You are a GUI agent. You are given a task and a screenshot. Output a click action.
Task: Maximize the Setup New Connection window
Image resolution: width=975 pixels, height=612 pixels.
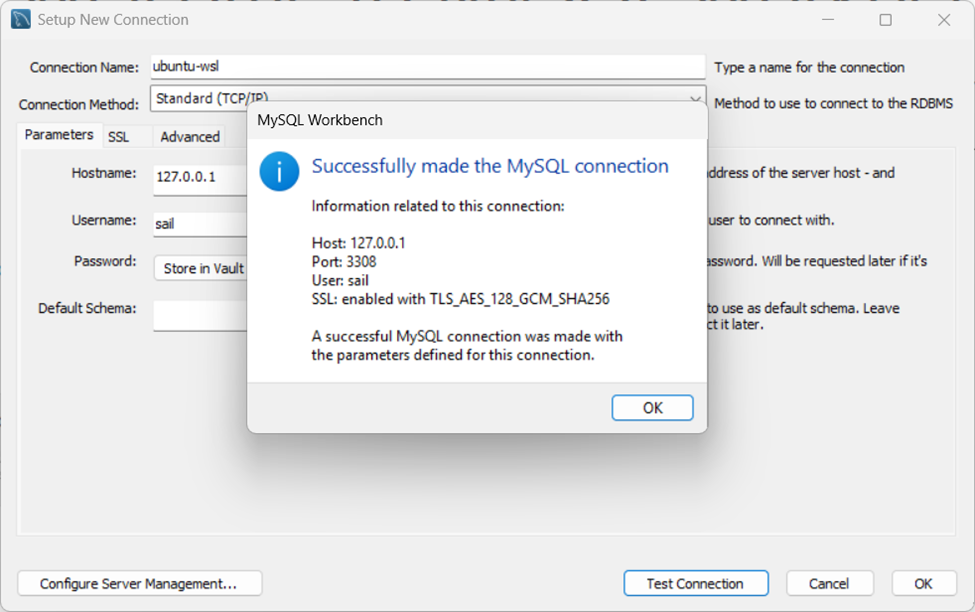point(885,19)
